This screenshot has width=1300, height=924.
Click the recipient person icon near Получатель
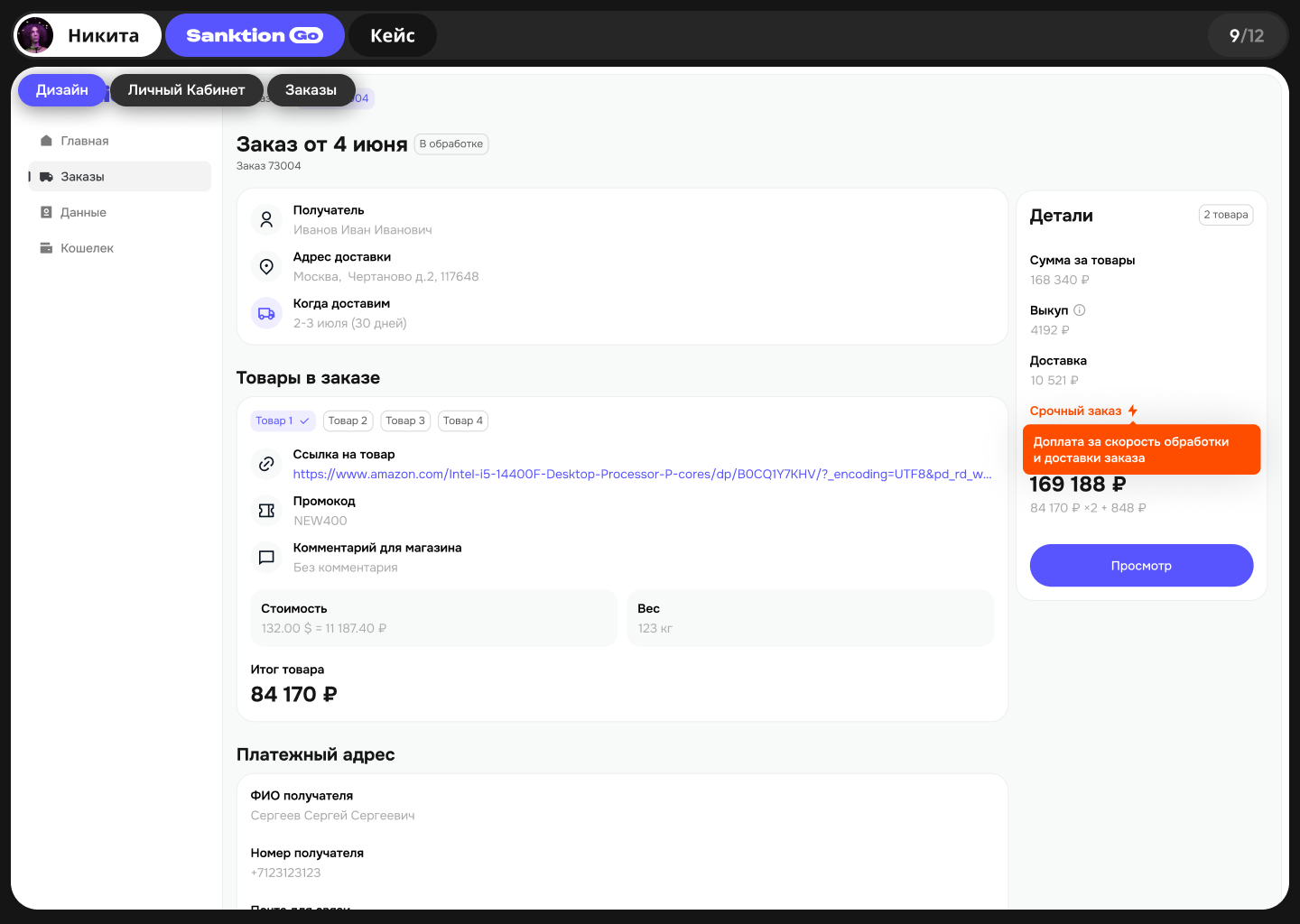click(266, 219)
